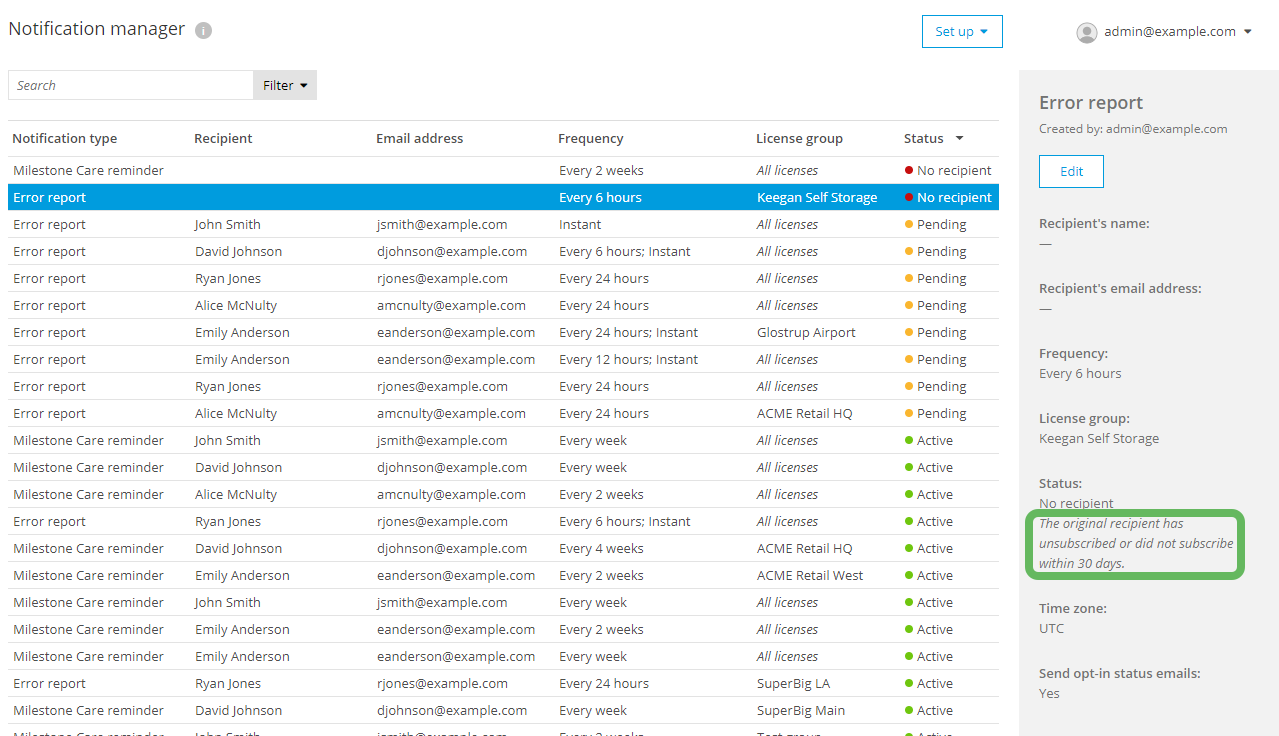Click inside the Search field
Image resolution: width=1279 pixels, height=736 pixels.
pyautogui.click(x=130, y=85)
